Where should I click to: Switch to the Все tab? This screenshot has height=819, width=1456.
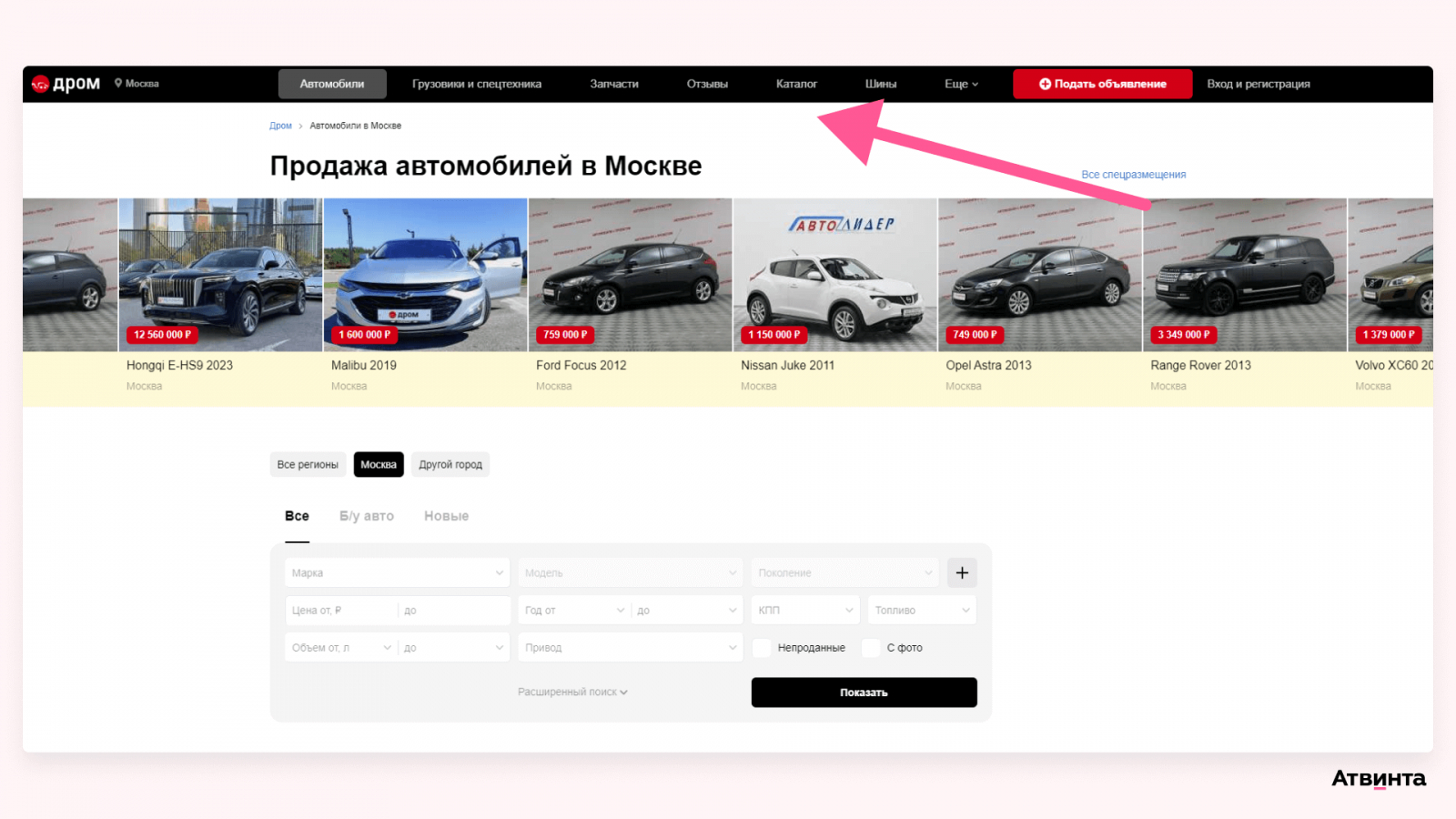click(297, 516)
